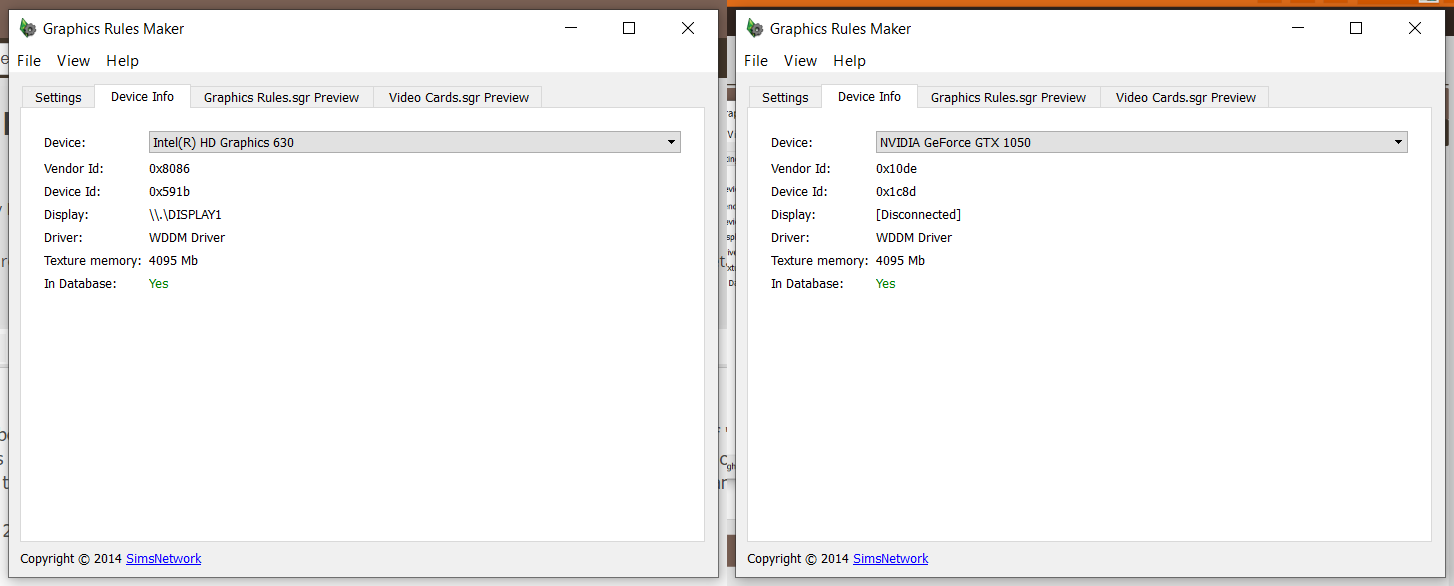Open SimsNetwork link in right window

(x=891, y=559)
